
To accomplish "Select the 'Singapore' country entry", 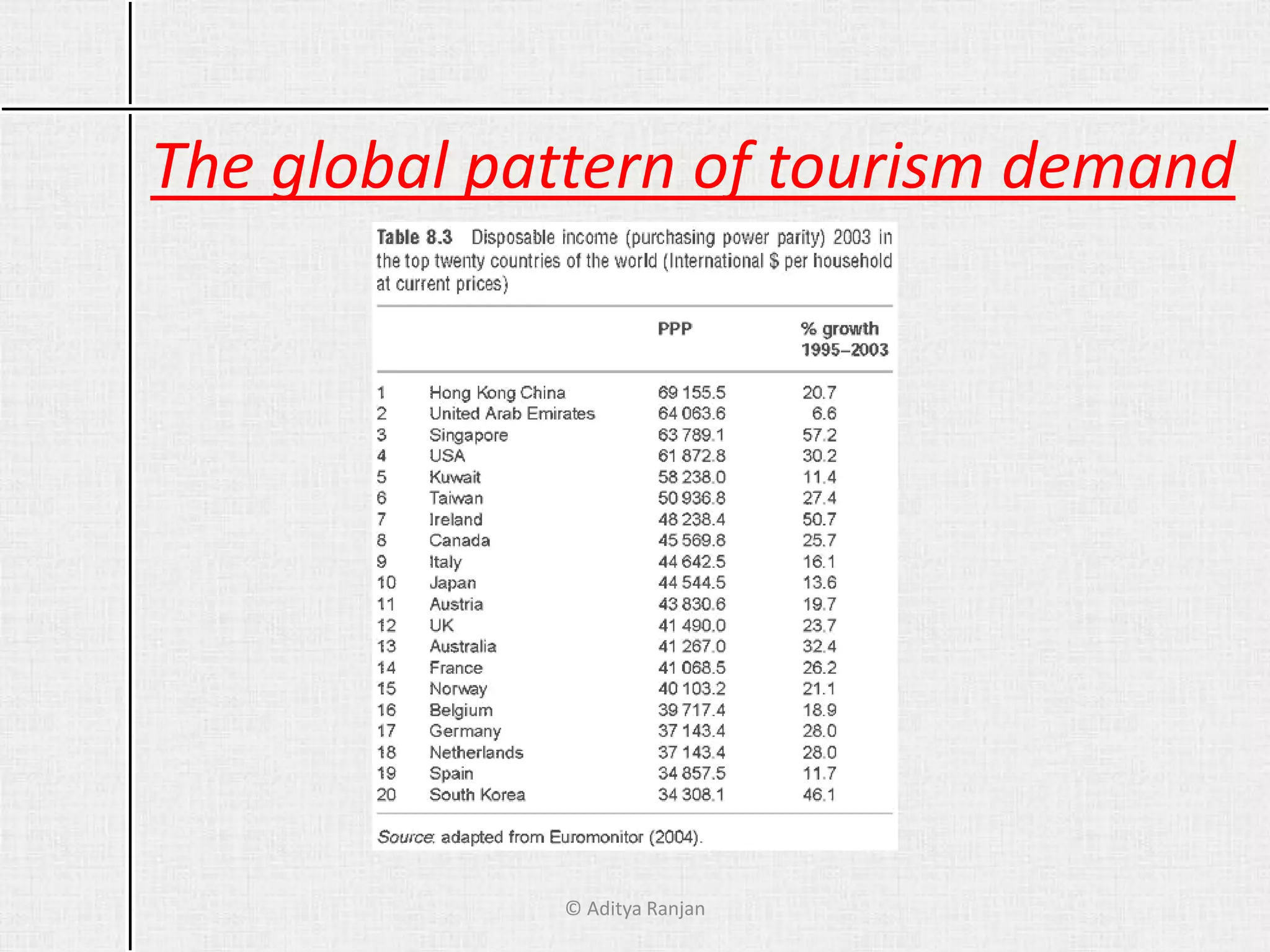I will pos(469,435).
